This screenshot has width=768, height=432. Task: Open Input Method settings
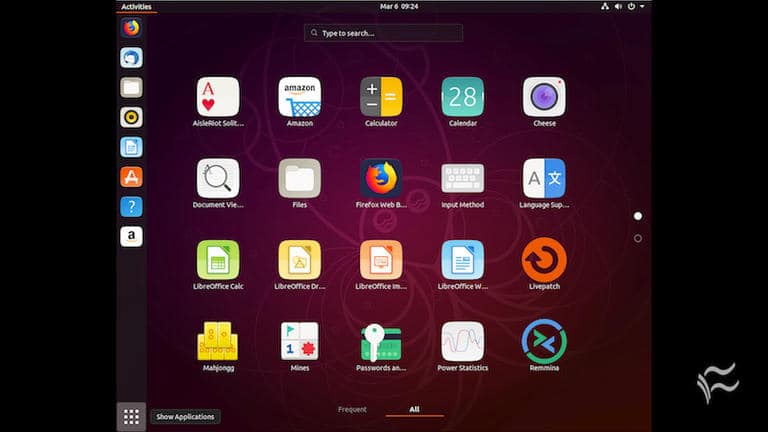point(462,178)
